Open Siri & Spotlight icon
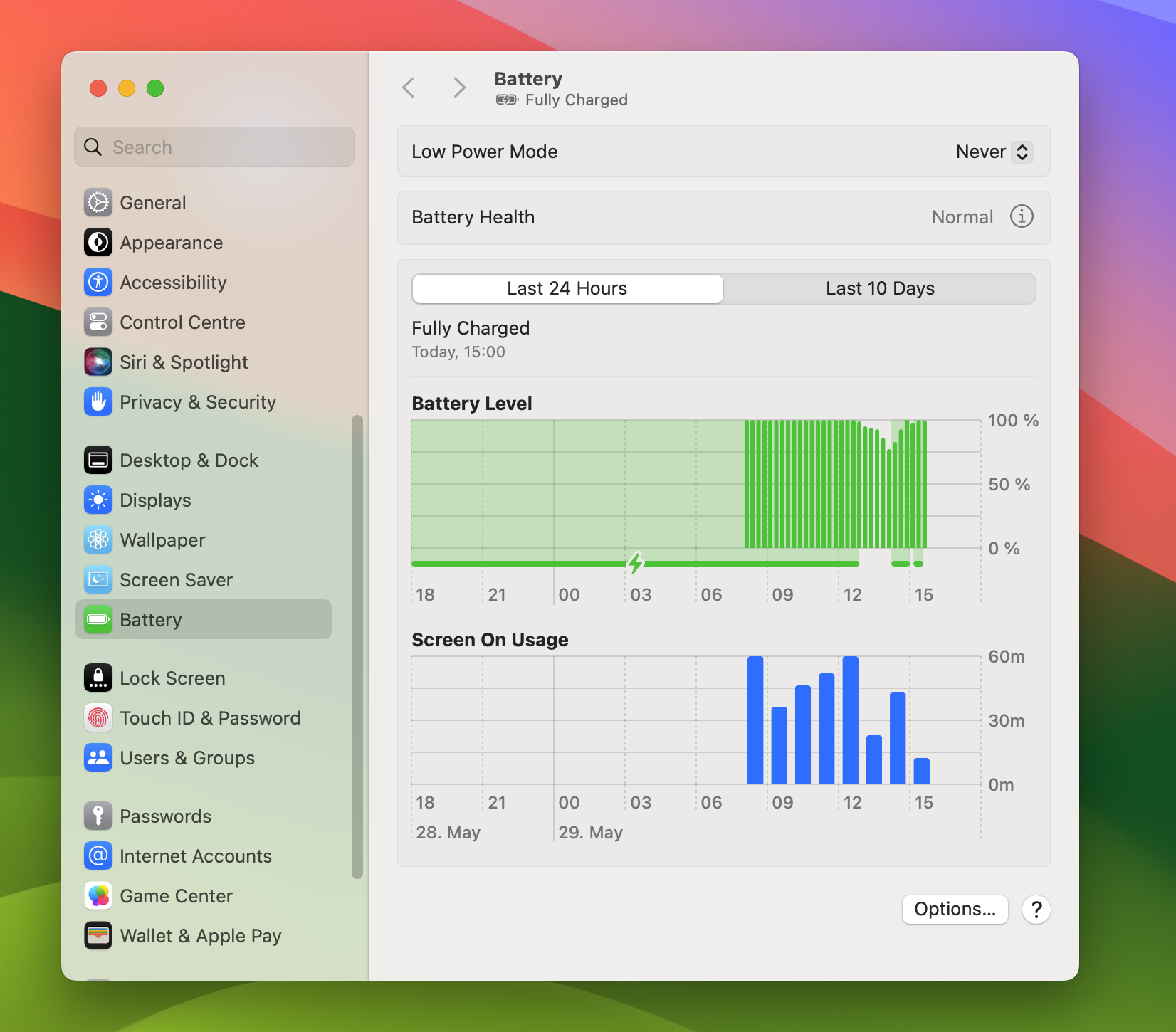 (98, 362)
